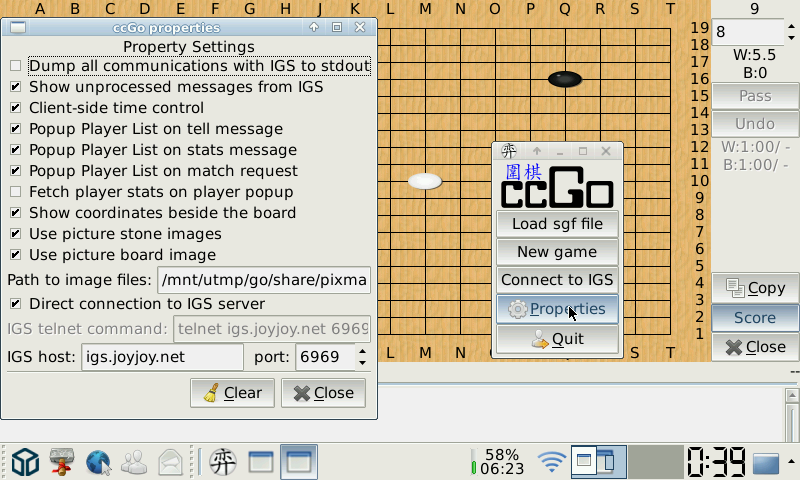Click the Undo button
Image resolution: width=800 pixels, height=480 pixels.
click(x=755, y=123)
